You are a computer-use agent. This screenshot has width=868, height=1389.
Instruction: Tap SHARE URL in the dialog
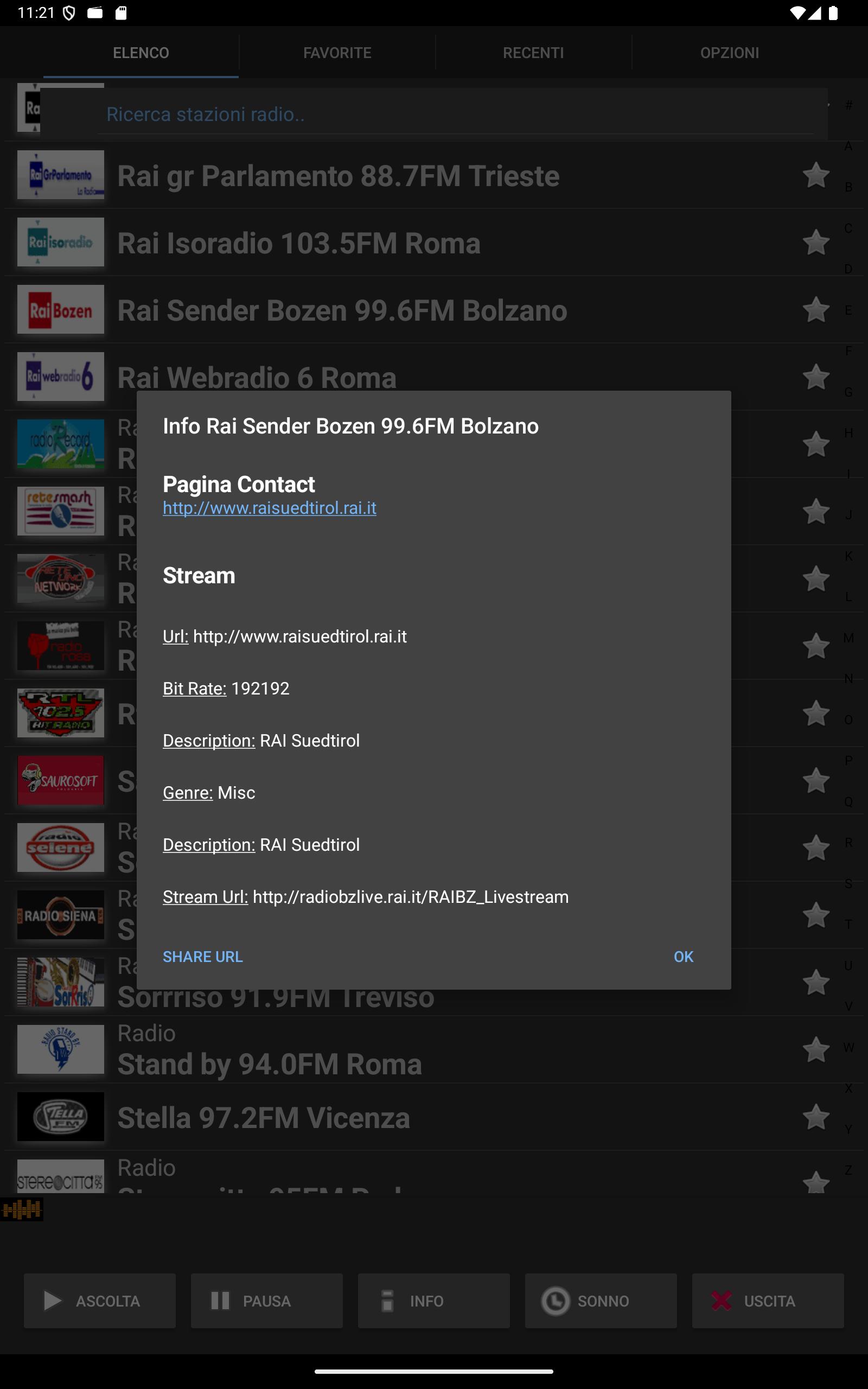(x=203, y=957)
